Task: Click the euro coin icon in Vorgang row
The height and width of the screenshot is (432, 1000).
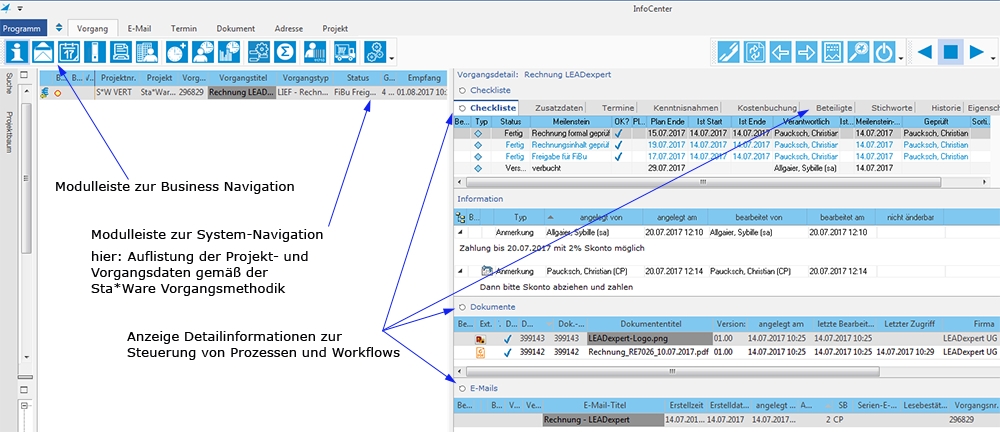Action: tap(44, 93)
